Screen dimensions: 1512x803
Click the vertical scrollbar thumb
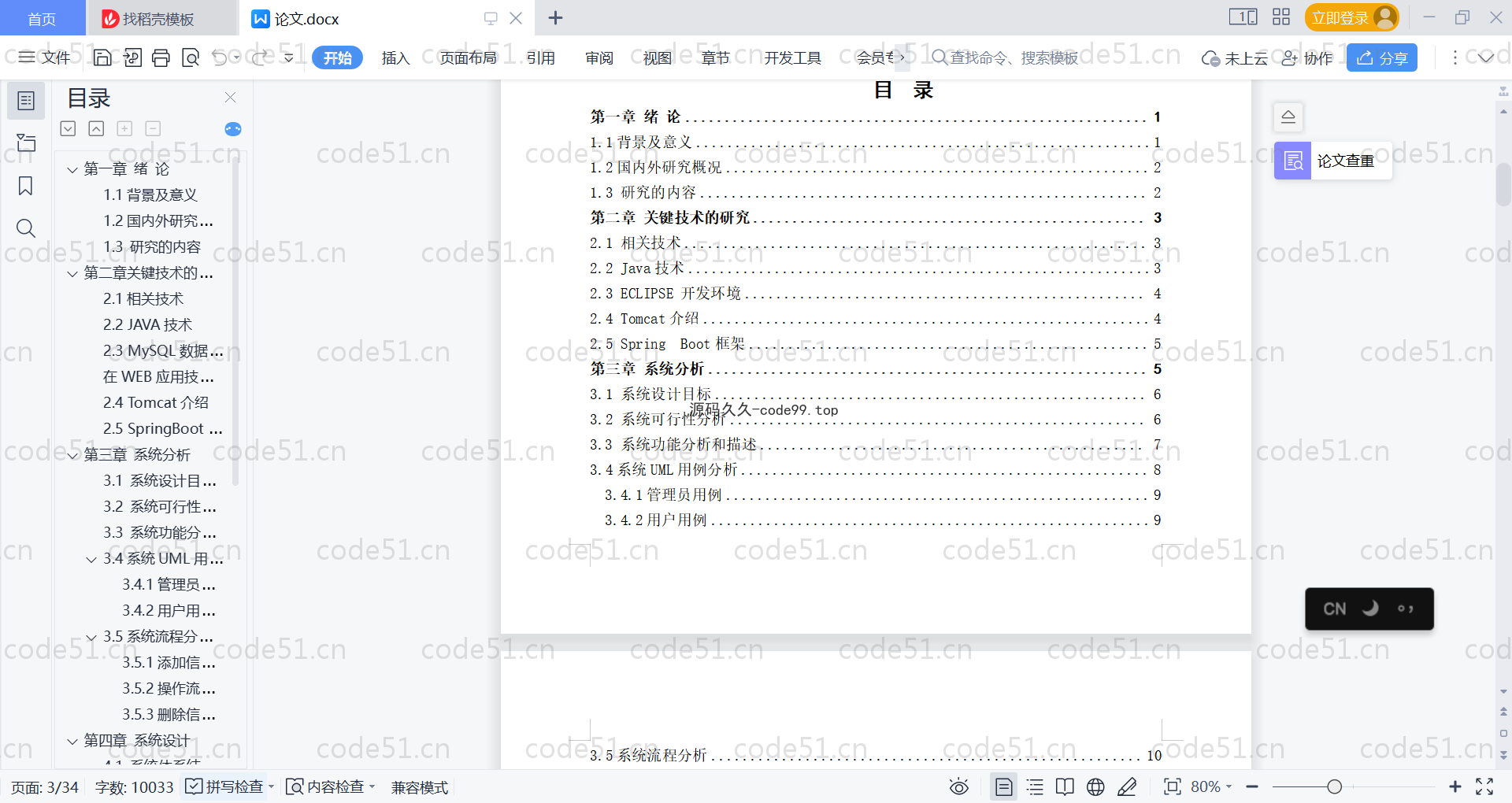(x=1503, y=183)
